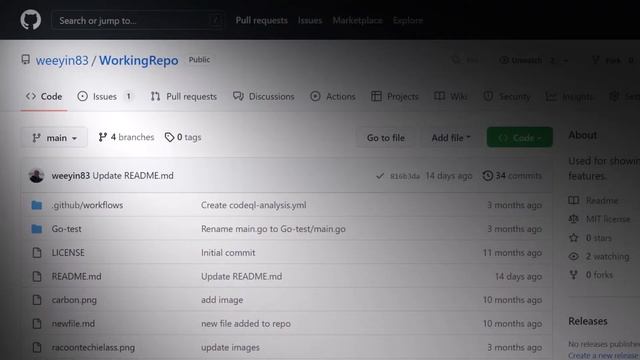
Task: Click the file icon beside LICENSE
Action: [x=37, y=253]
